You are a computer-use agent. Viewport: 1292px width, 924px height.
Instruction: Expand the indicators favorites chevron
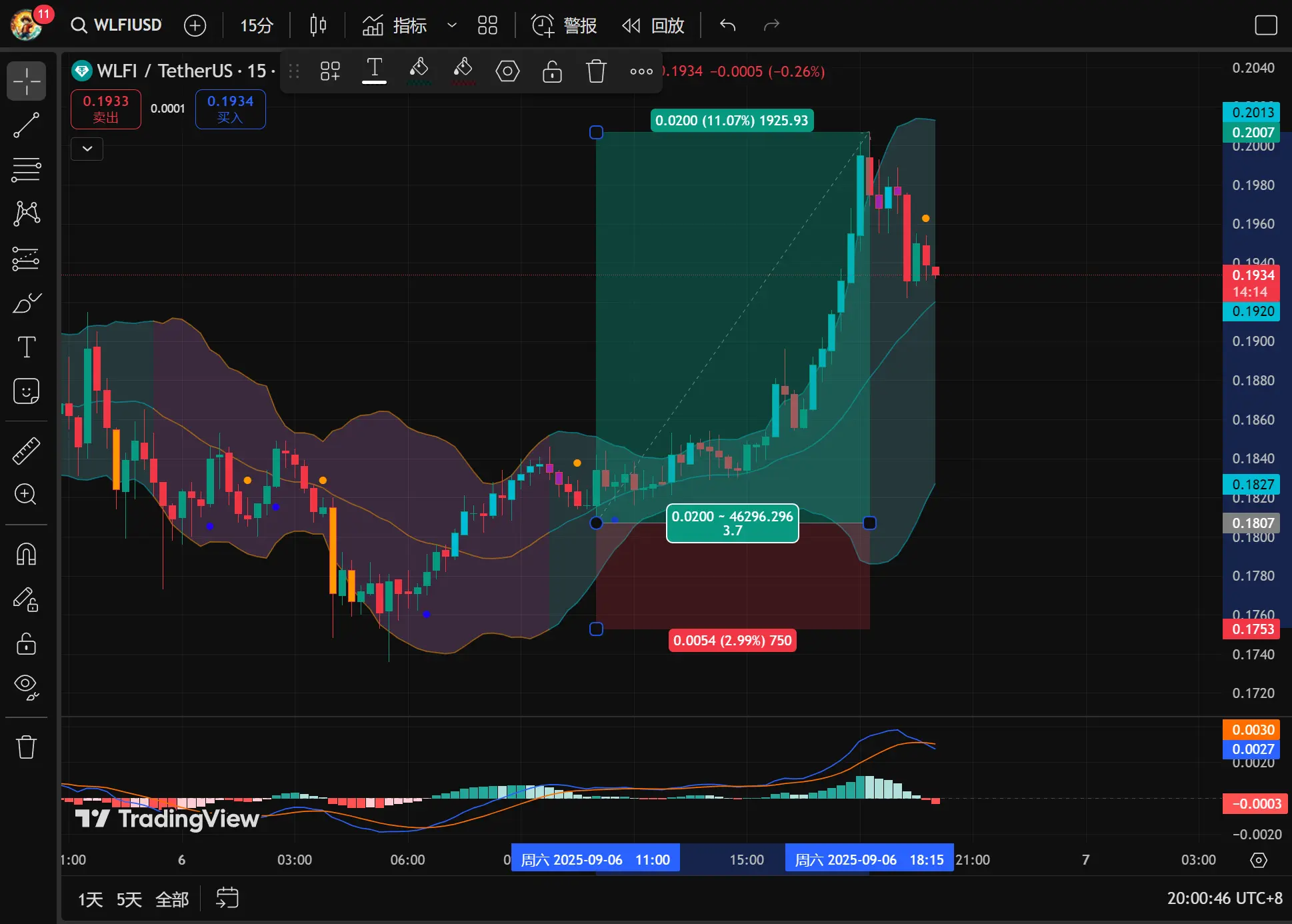pos(451,25)
